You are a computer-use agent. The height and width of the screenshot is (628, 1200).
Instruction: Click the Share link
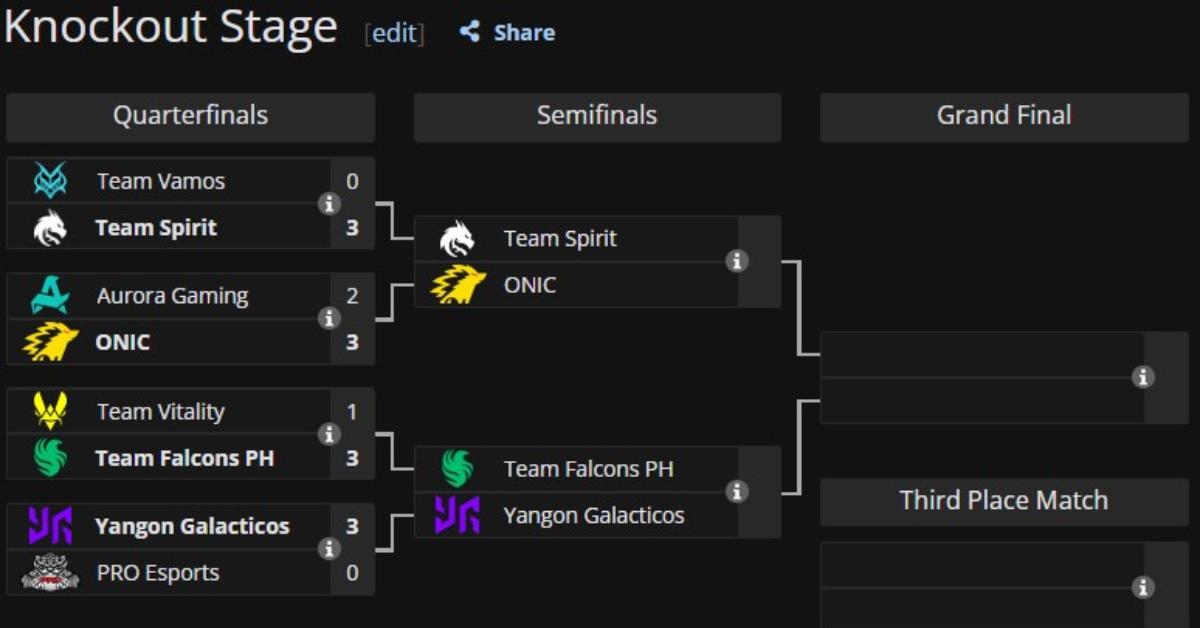(x=524, y=33)
